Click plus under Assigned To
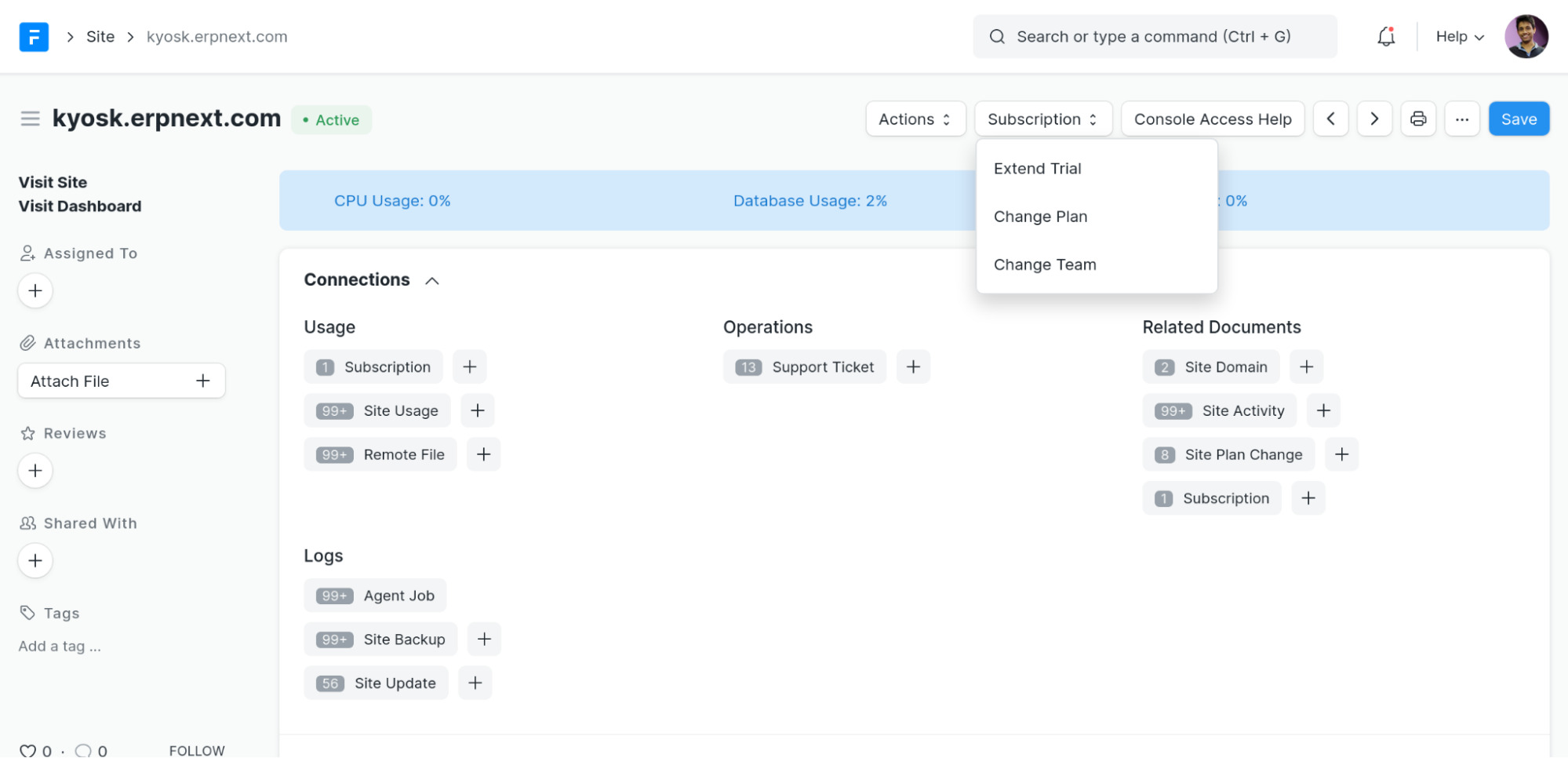 [35, 291]
